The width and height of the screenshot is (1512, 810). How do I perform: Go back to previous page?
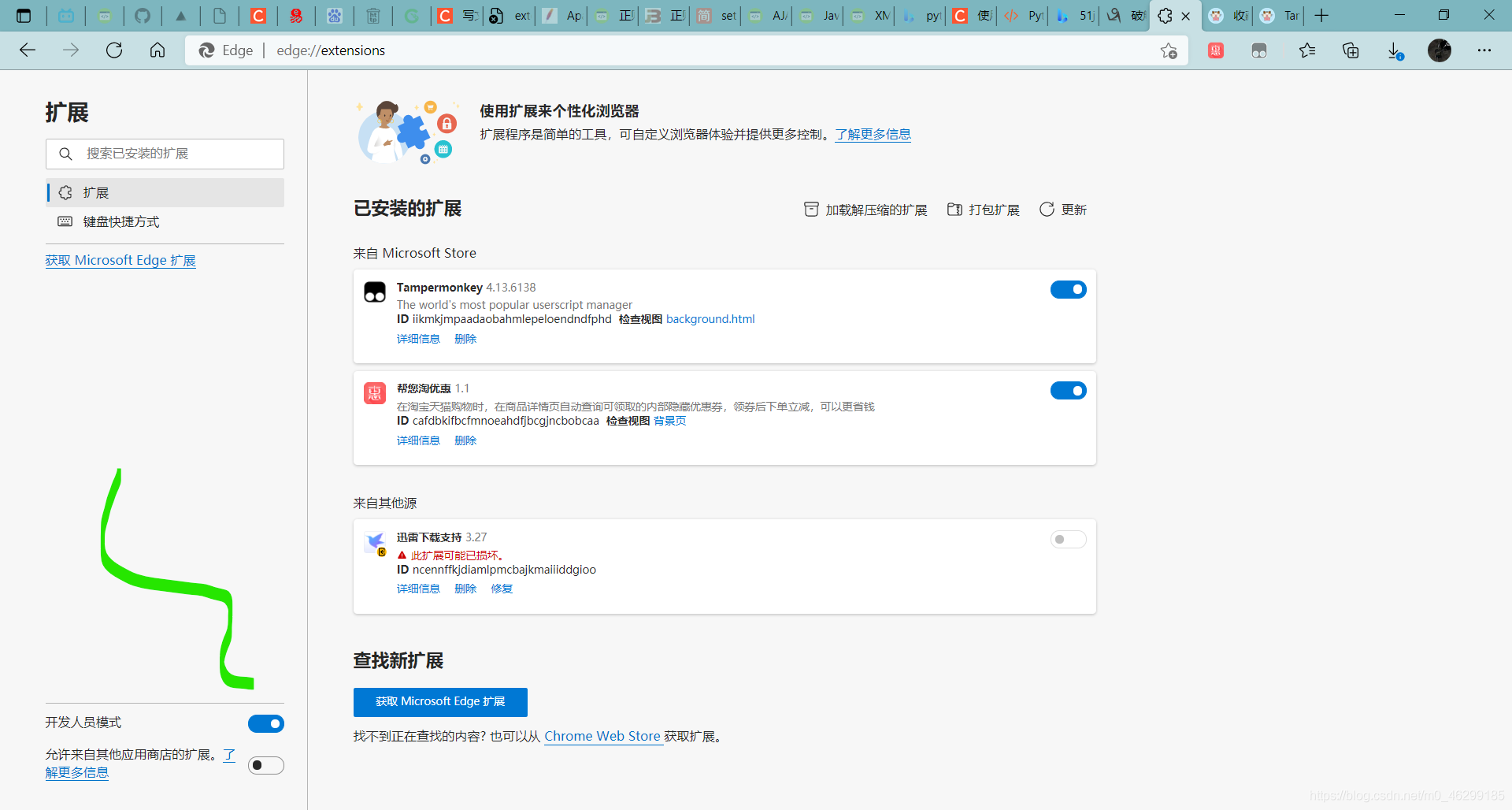[28, 50]
